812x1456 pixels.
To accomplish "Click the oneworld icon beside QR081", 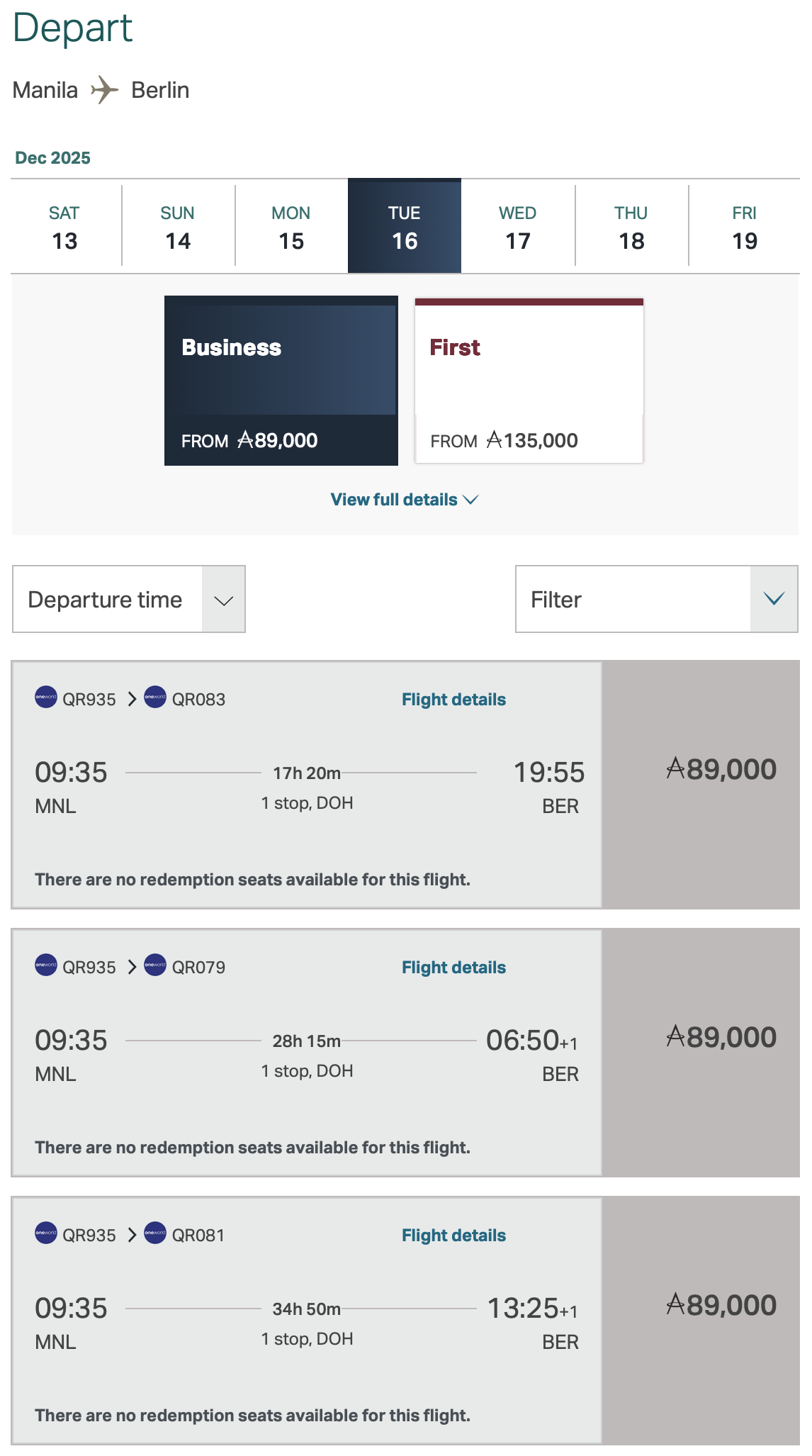I will click(155, 1233).
